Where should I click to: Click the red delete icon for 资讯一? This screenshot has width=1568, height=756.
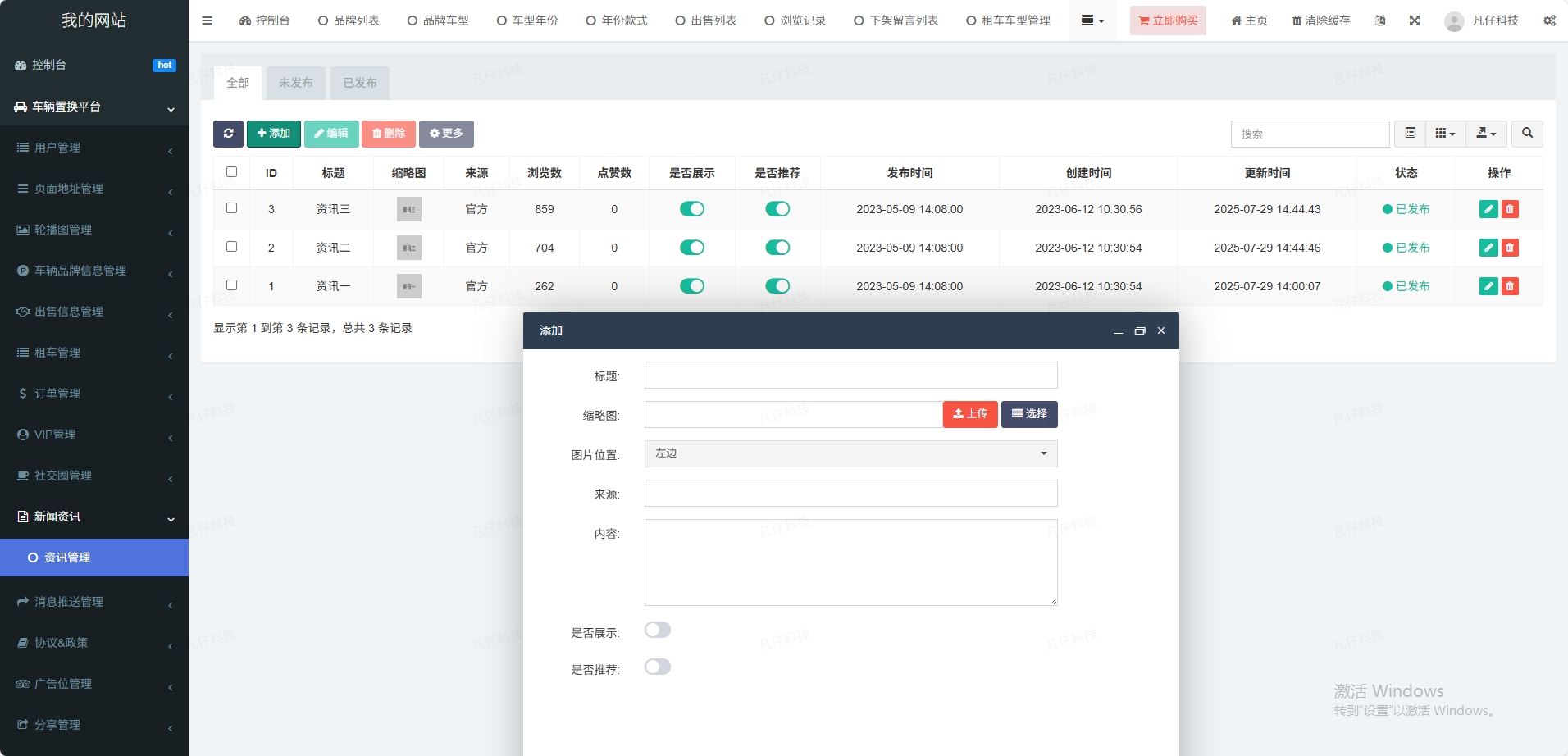coord(1510,286)
